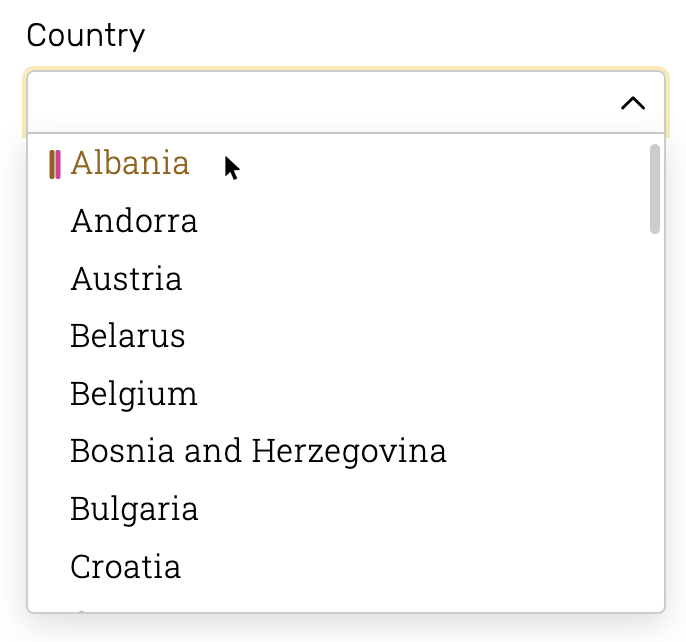The height and width of the screenshot is (642, 686).
Task: Select Austria option
Action: (x=126, y=278)
